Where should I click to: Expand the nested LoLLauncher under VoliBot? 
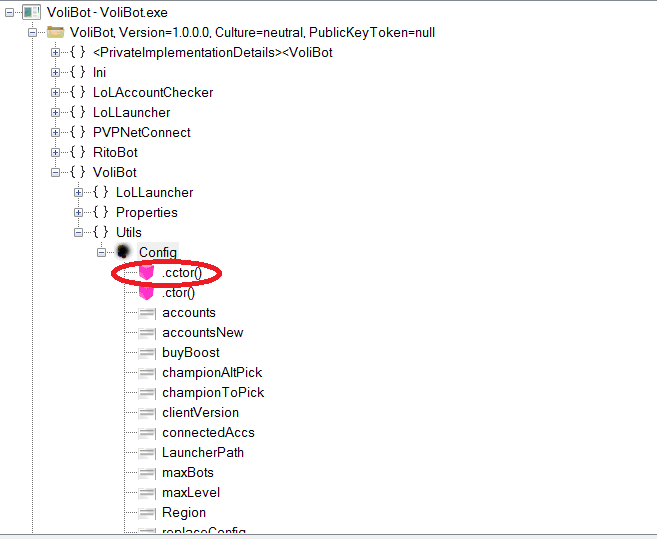pyautogui.click(x=78, y=192)
